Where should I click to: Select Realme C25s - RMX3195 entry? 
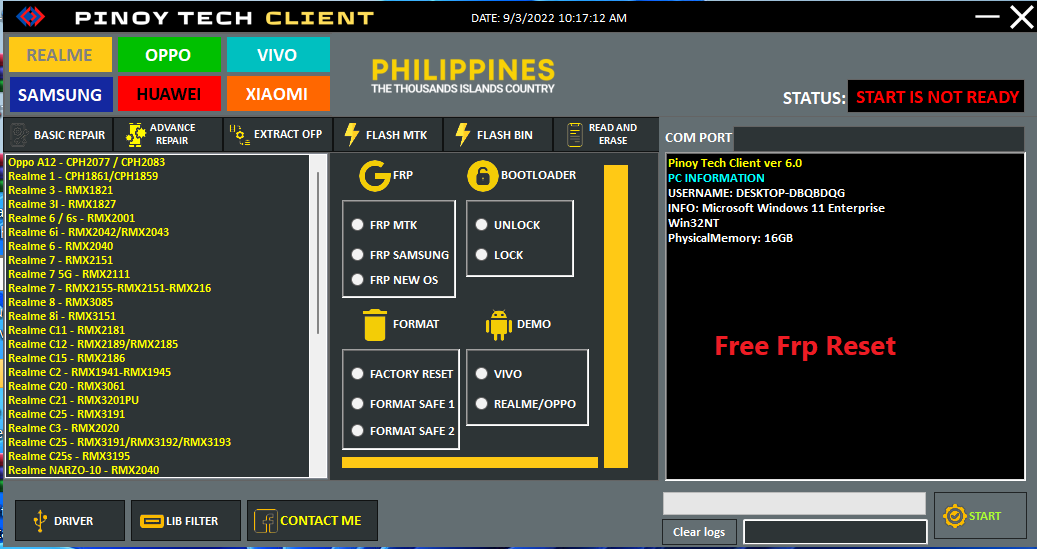coord(69,456)
